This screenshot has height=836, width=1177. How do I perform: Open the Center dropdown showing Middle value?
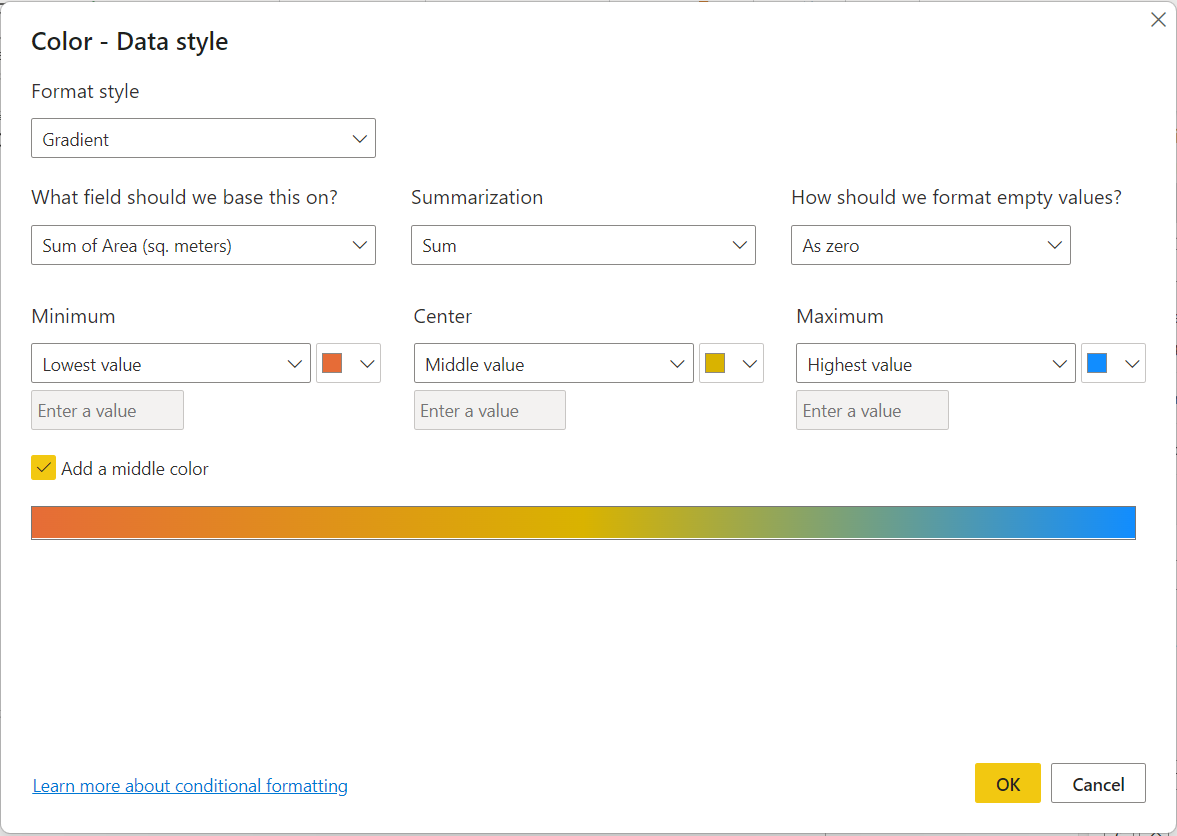pyautogui.click(x=553, y=363)
